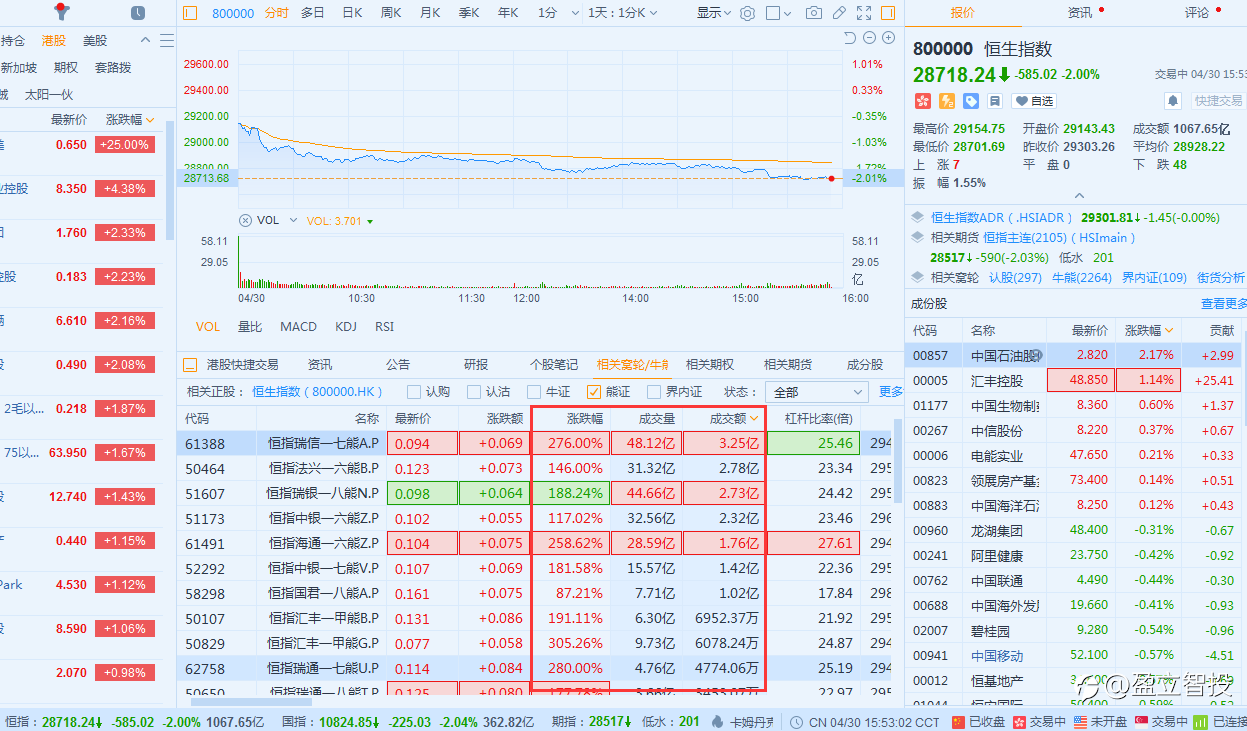Select the MACD indicator tab
This screenshot has width=1247, height=731.
(x=298, y=327)
